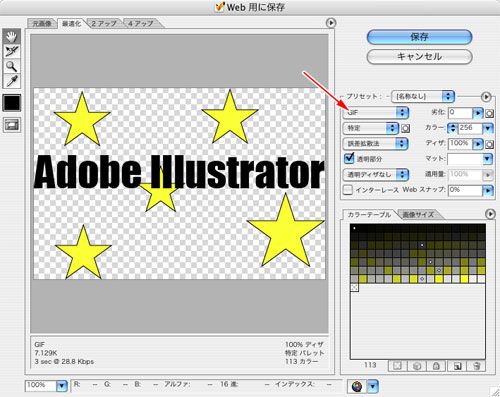Screen dimensions: 500x397
Task: Open the 特定 color reduction dropdown
Action: tap(371, 128)
